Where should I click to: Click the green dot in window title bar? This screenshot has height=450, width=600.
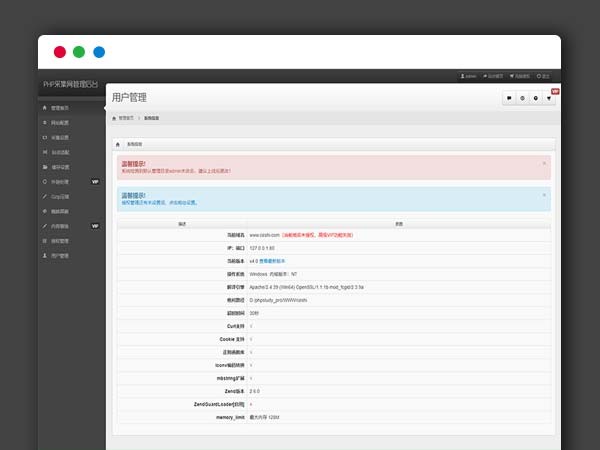click(79, 51)
